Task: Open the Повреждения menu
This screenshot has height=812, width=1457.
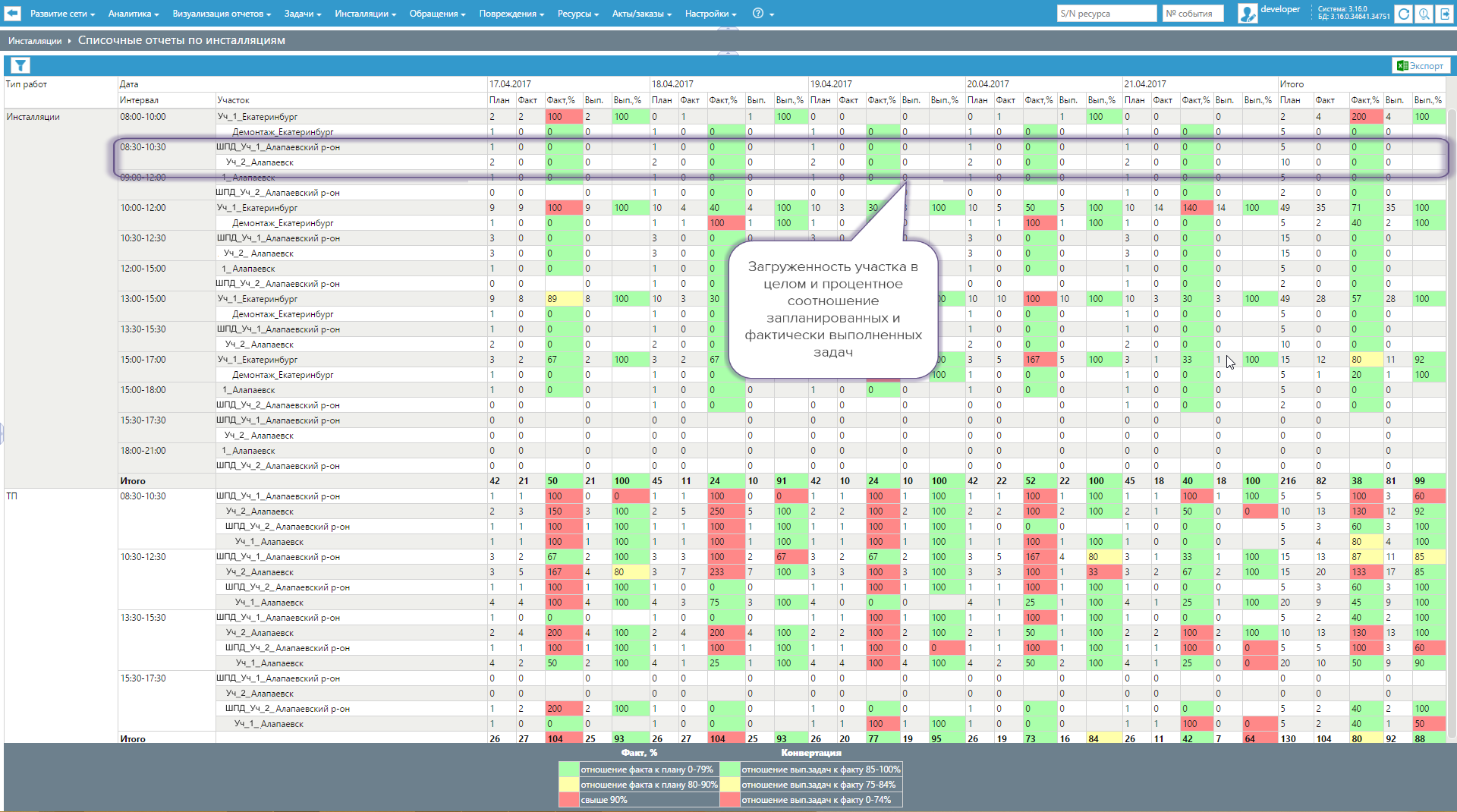Action: tap(511, 14)
